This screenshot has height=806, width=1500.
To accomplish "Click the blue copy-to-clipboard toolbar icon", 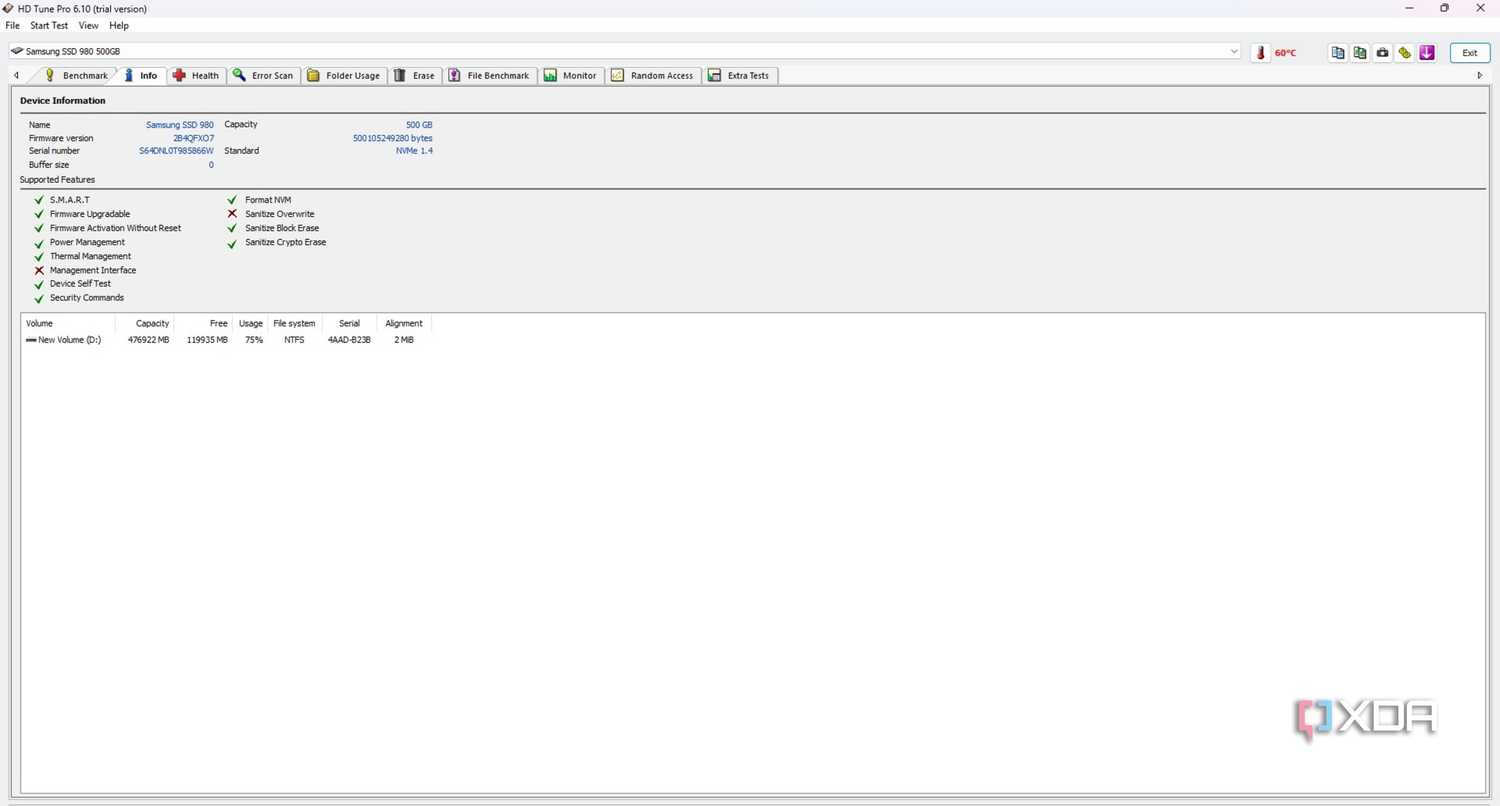I will [1338, 52].
